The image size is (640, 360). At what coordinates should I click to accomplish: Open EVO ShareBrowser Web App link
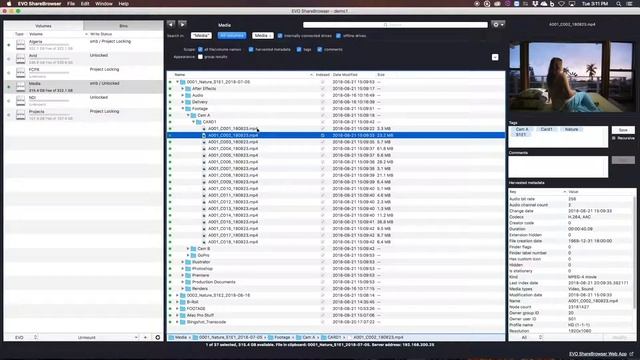point(598,354)
